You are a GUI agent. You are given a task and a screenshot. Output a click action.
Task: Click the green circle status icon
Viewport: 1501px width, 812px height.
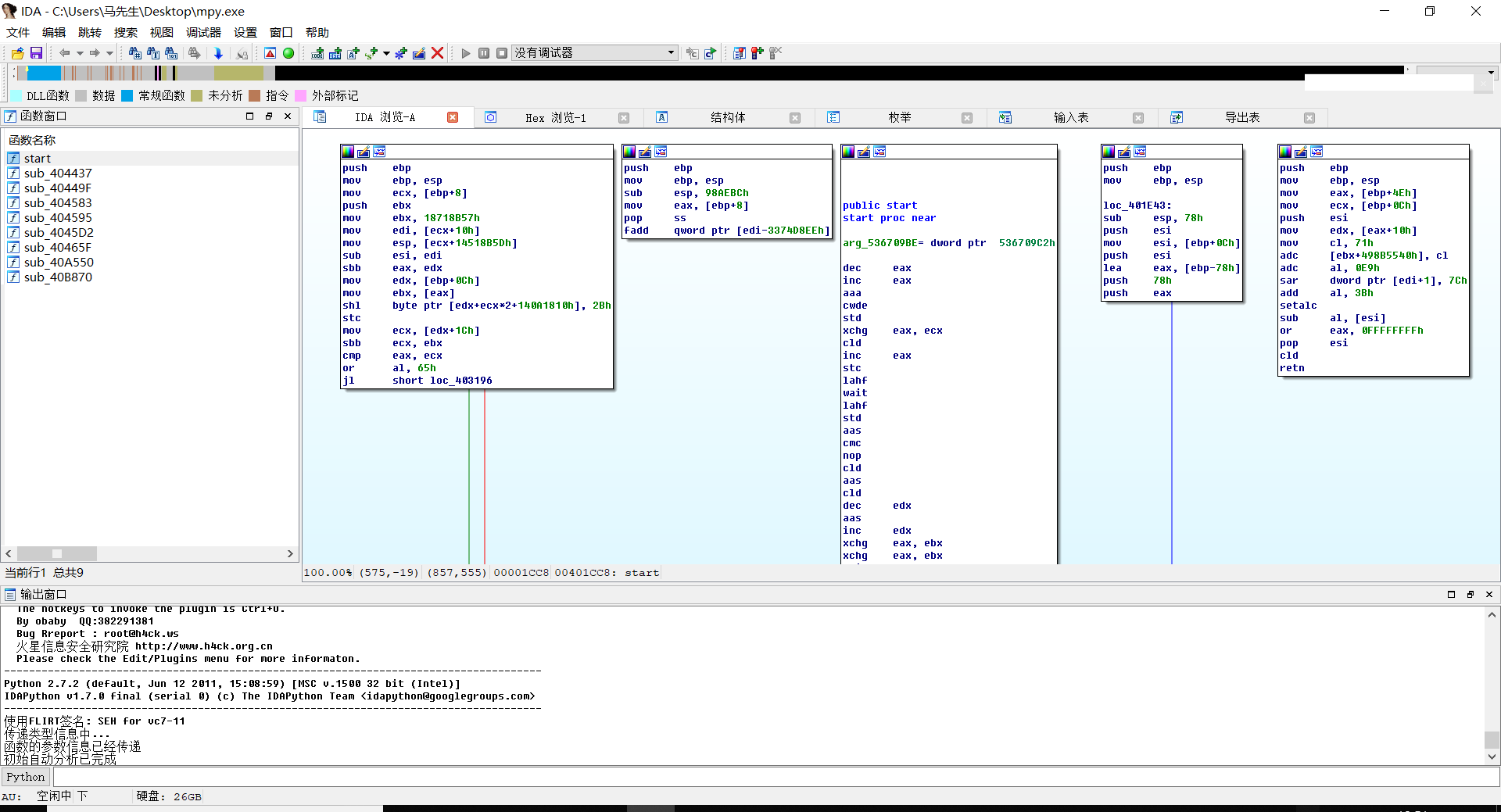click(x=288, y=53)
